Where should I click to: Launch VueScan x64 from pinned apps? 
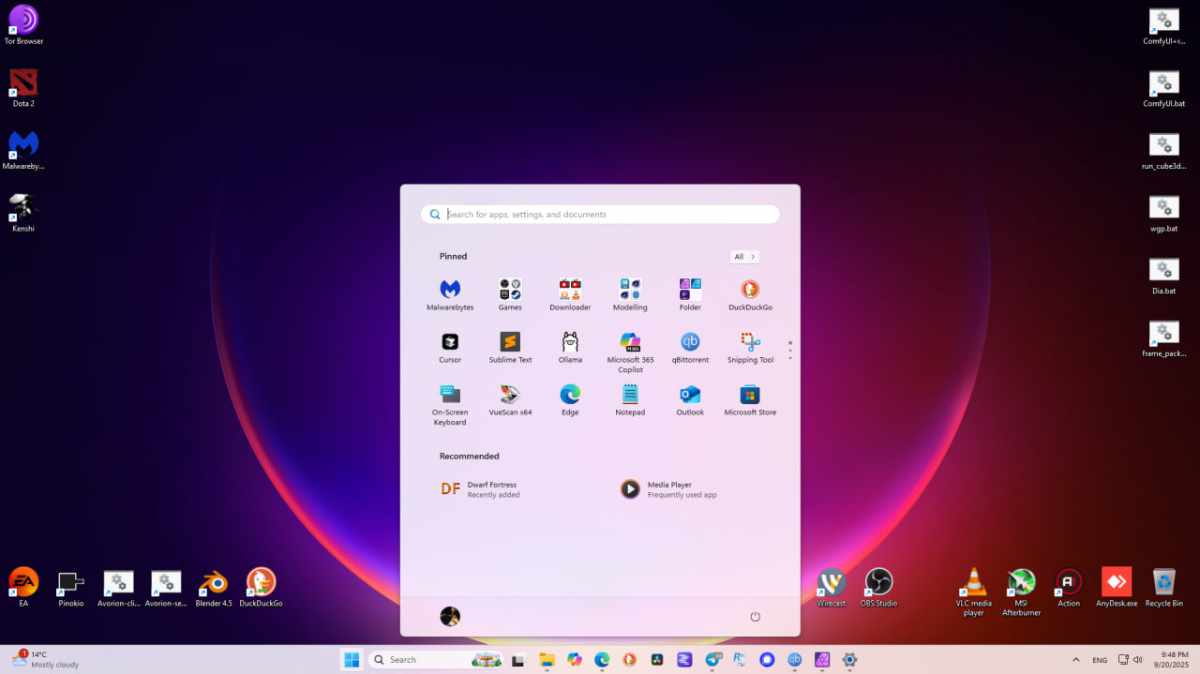510,394
